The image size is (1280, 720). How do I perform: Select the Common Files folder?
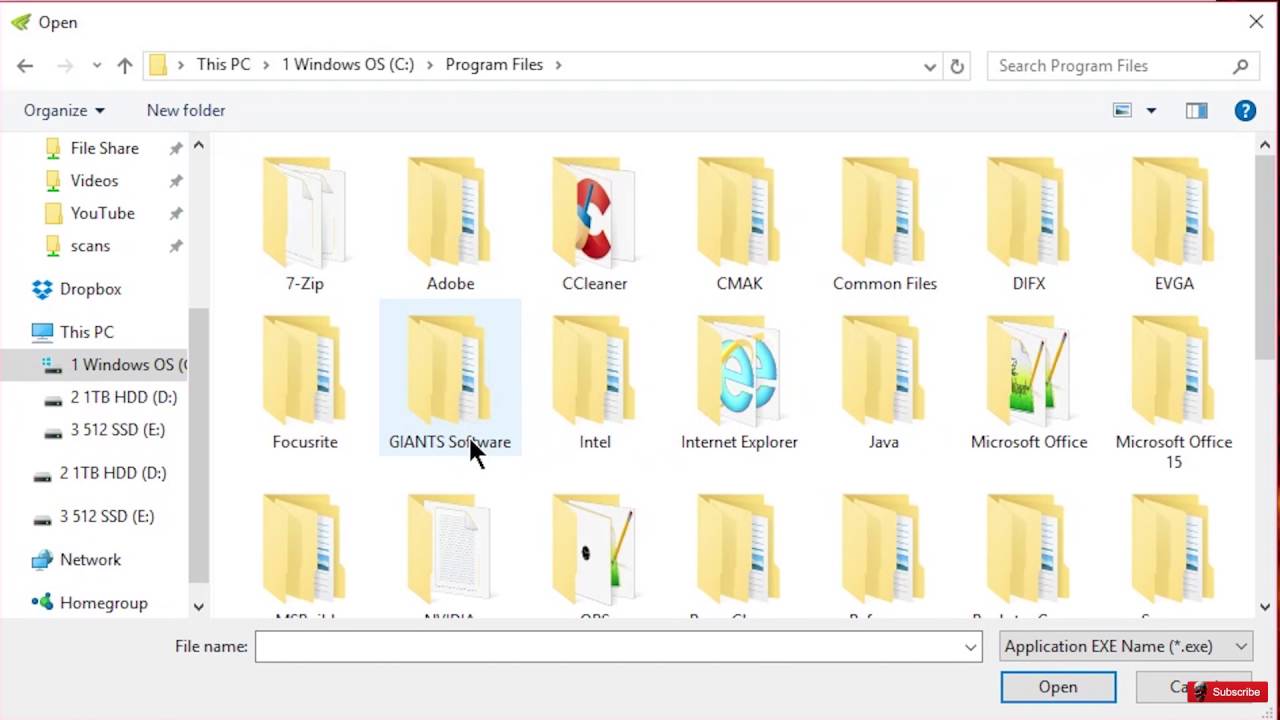click(x=884, y=224)
